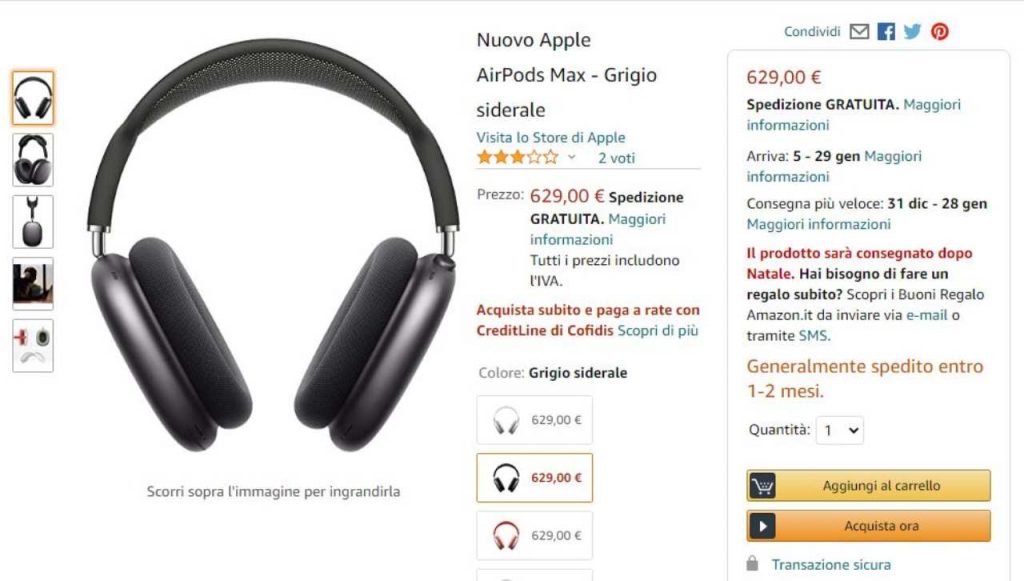Select the space gray color option
Image resolution: width=1024 pixels, height=581 pixels.
coord(535,478)
